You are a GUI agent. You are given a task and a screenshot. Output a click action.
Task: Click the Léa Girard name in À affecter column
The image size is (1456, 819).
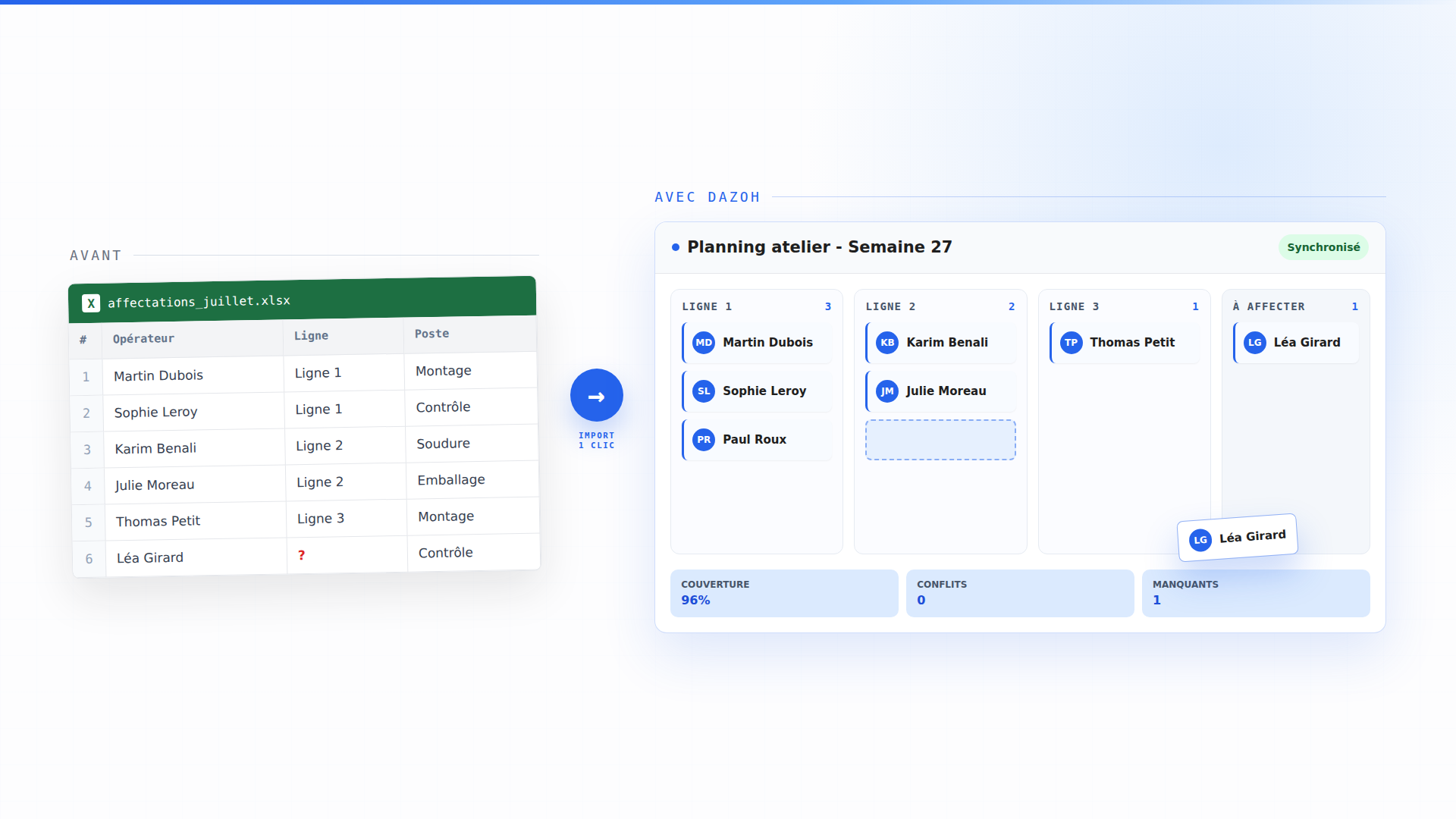point(1307,343)
